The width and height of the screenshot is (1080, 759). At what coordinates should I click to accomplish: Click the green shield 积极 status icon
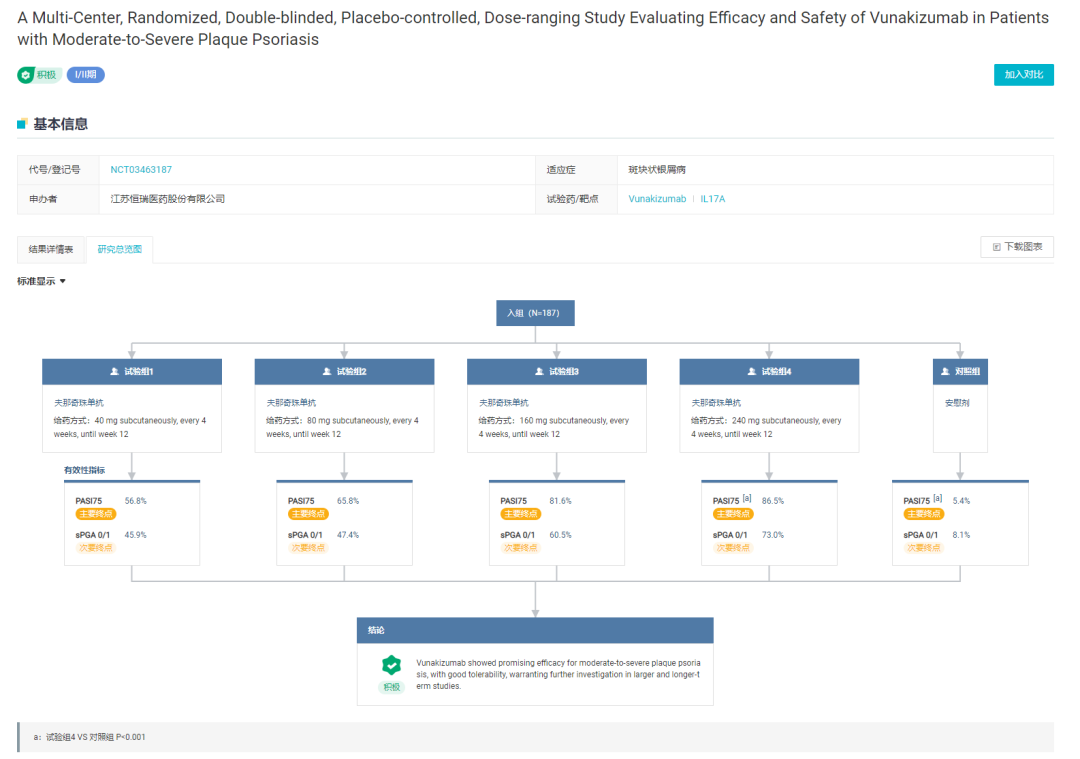click(26, 75)
